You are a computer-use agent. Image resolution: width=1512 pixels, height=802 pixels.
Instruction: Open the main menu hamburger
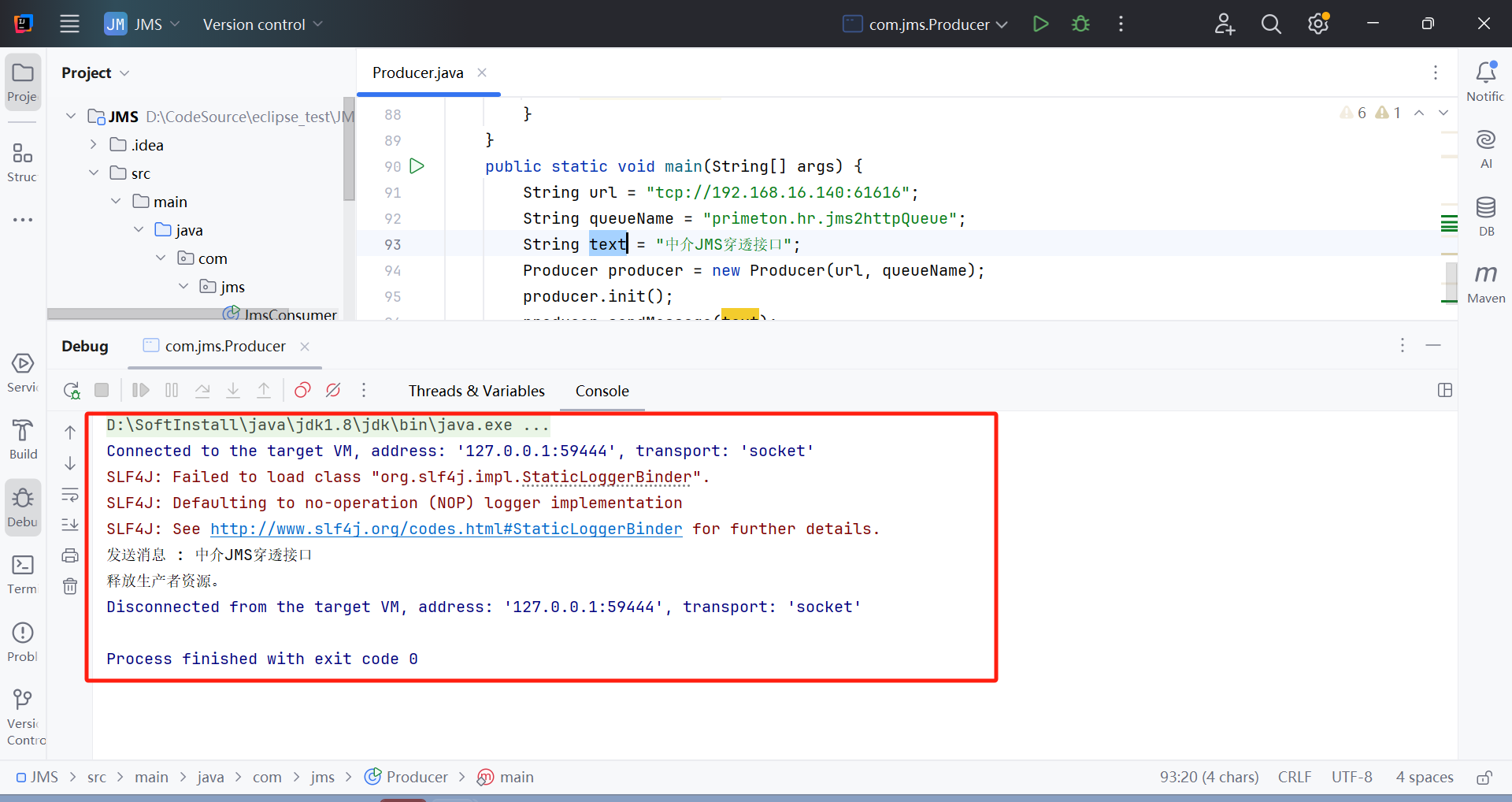click(69, 24)
